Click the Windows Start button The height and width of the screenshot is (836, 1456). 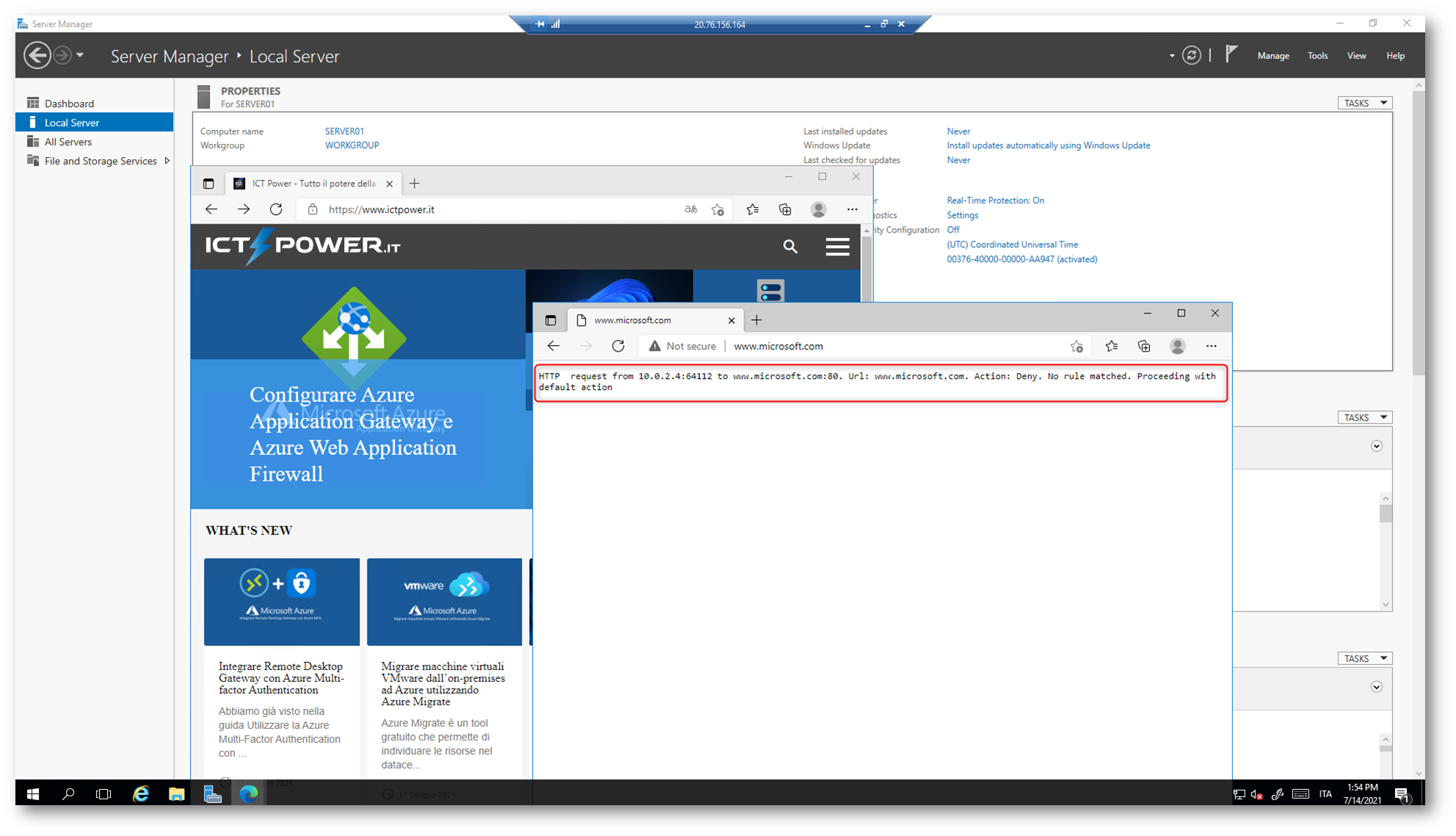coord(33,793)
